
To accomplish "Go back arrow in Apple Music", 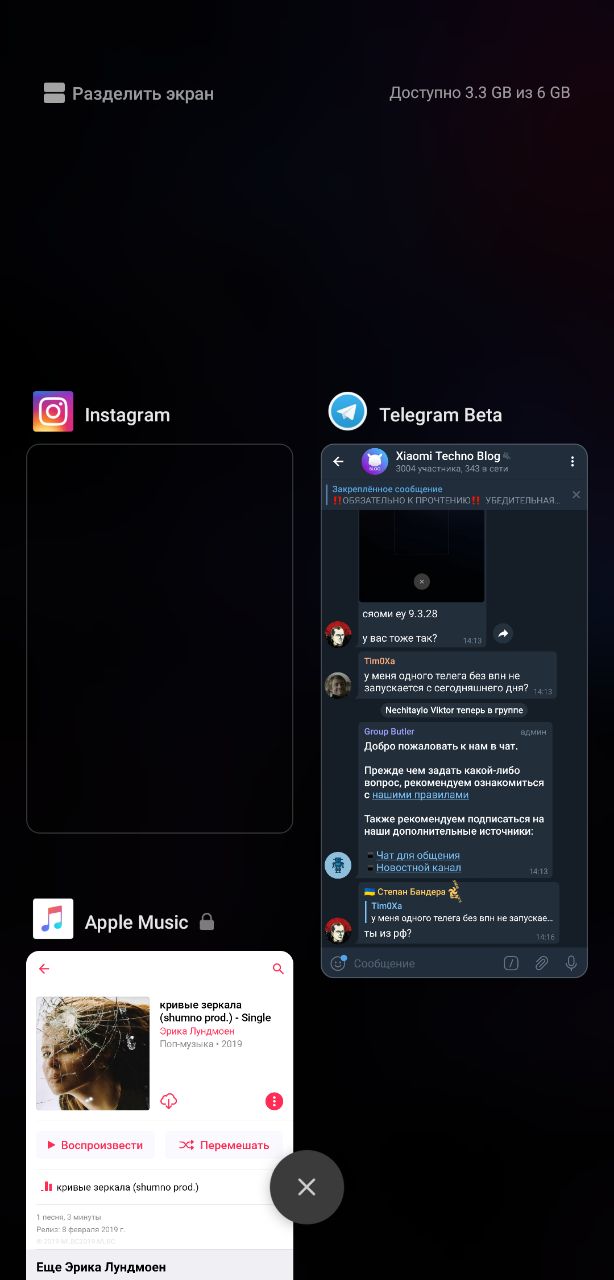I will (x=44, y=969).
